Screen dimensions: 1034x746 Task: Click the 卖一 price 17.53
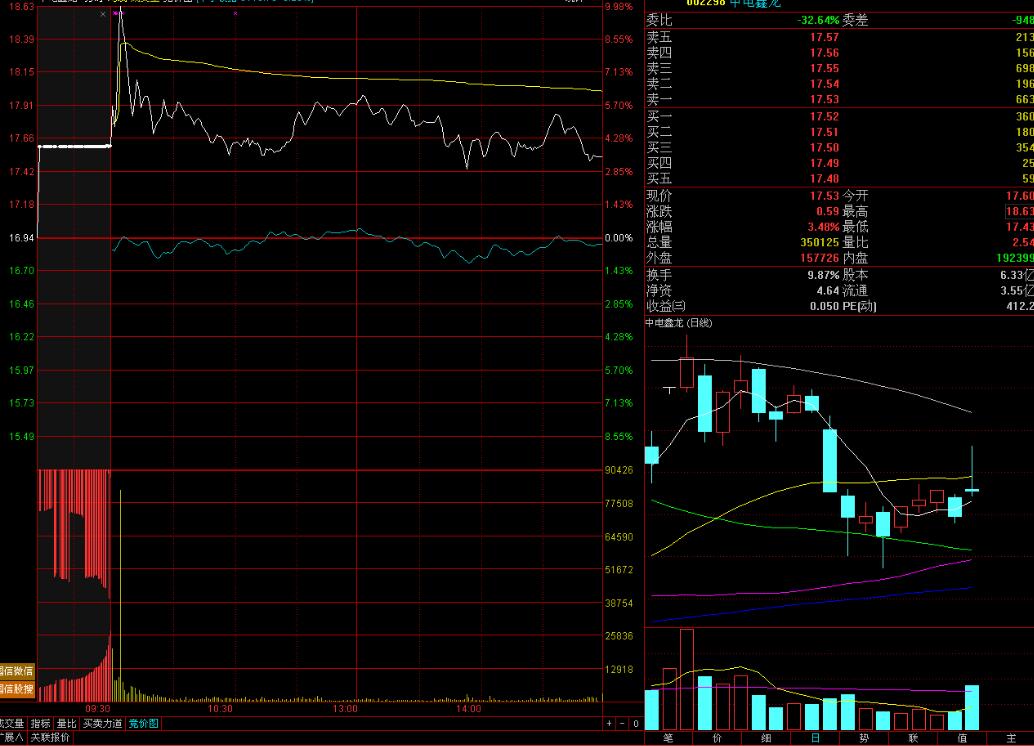824,100
